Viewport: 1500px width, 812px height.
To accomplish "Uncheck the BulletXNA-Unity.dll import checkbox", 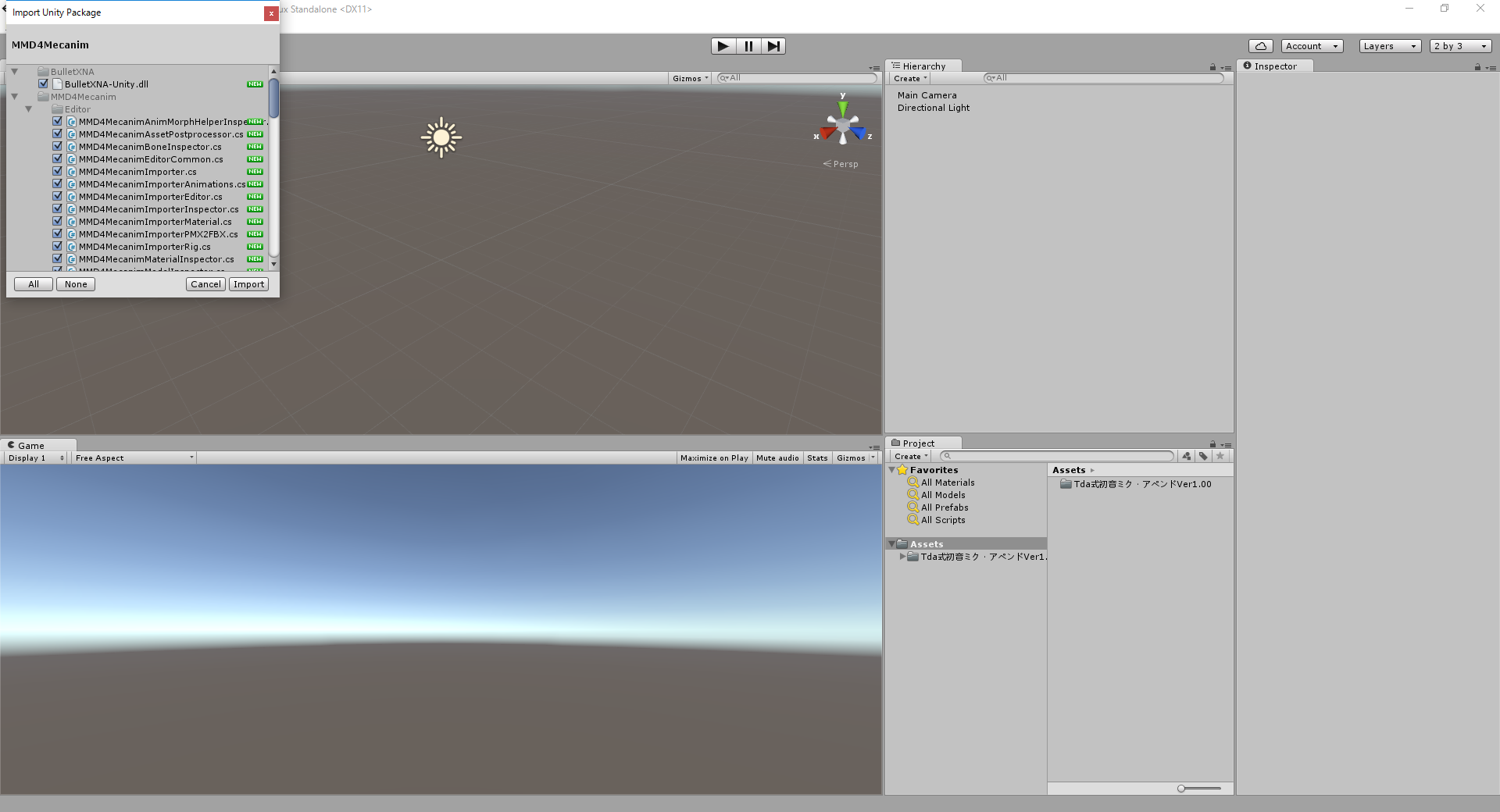I will 43,84.
